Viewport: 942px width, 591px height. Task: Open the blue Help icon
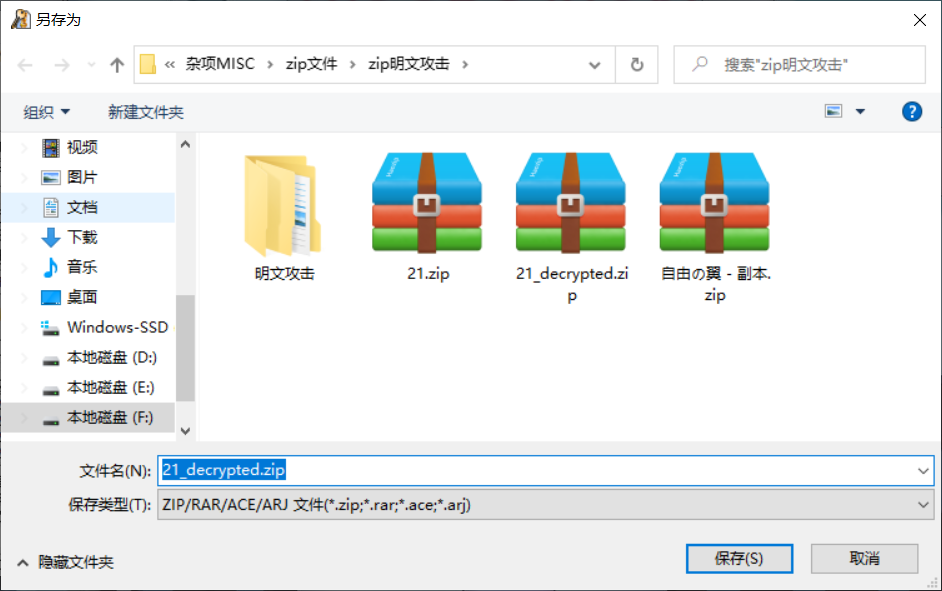click(x=912, y=111)
